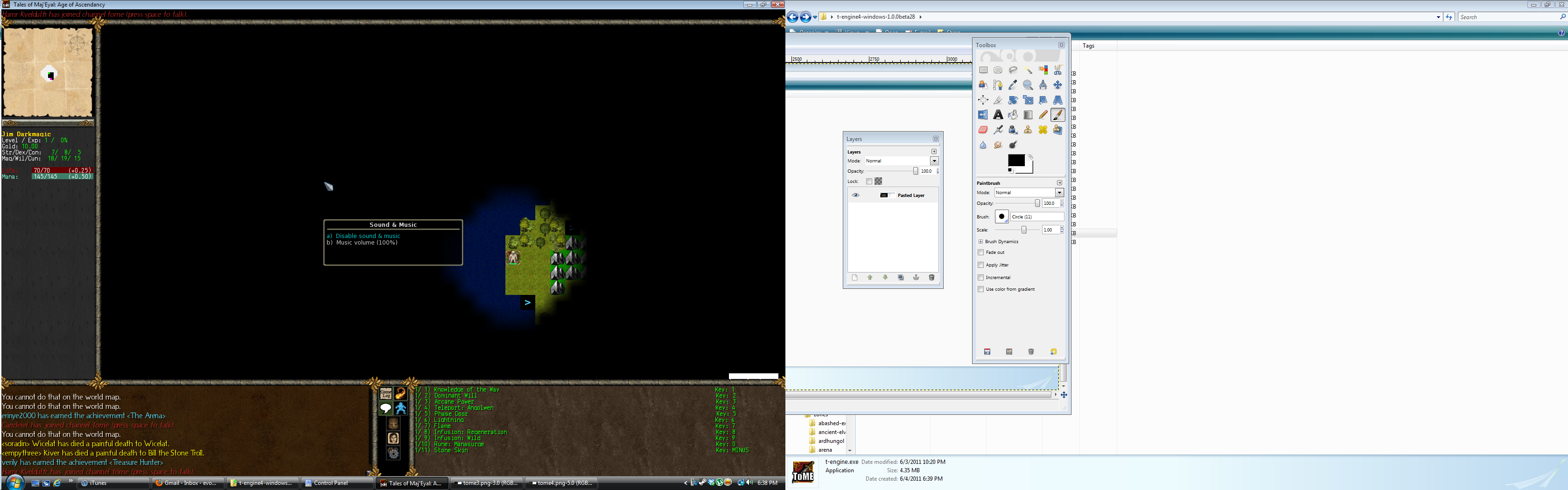This screenshot has height=490, width=1568.
Task: Open the ToME settings gear icon
Action: click(394, 453)
